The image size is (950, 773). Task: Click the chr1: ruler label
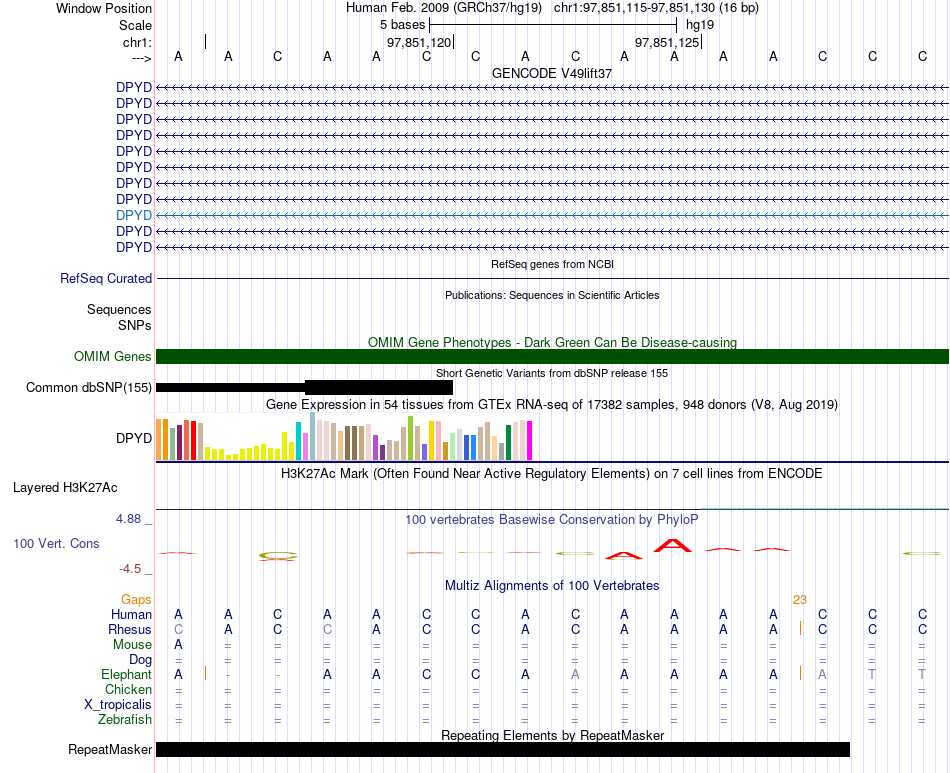tap(137, 42)
